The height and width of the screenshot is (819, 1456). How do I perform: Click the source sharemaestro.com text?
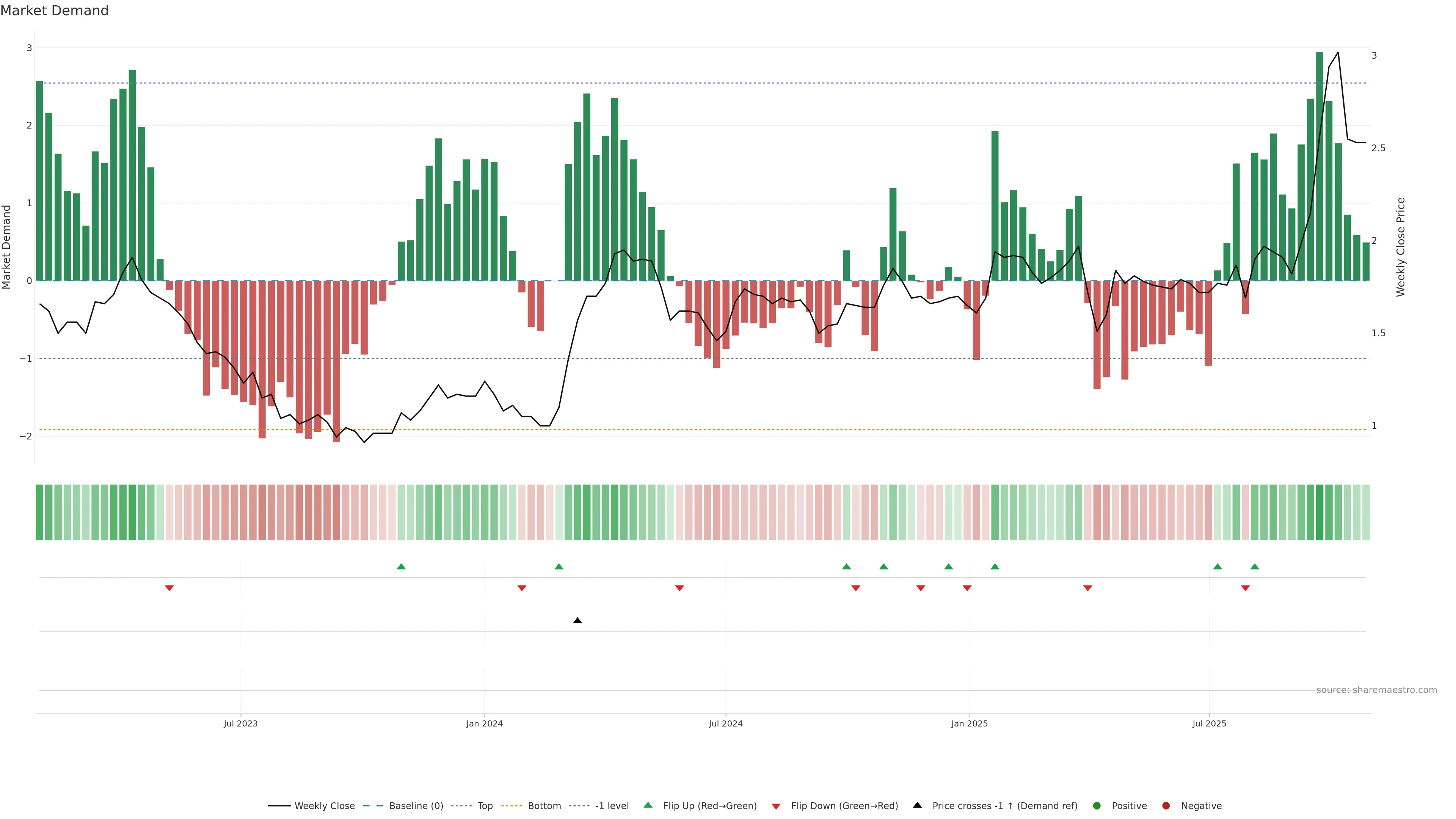pyautogui.click(x=1376, y=690)
